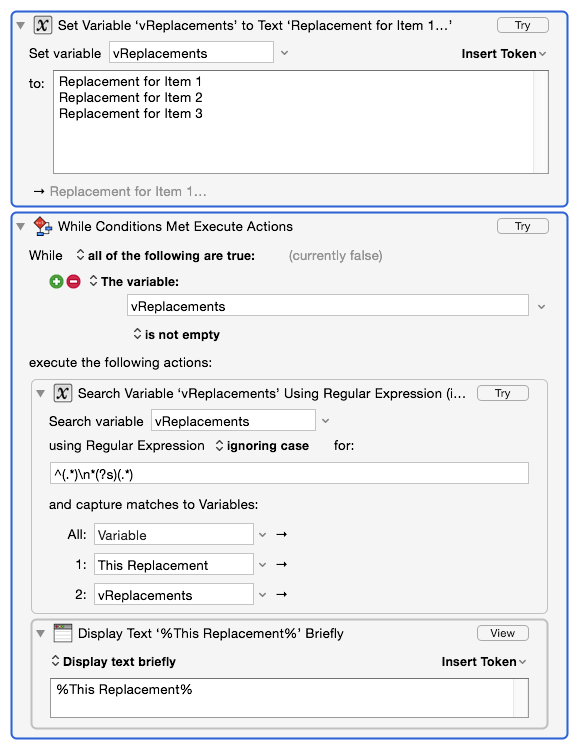The height and width of the screenshot is (753, 579).
Task: Click the Search Variable action's X icon
Action: [x=62, y=393]
